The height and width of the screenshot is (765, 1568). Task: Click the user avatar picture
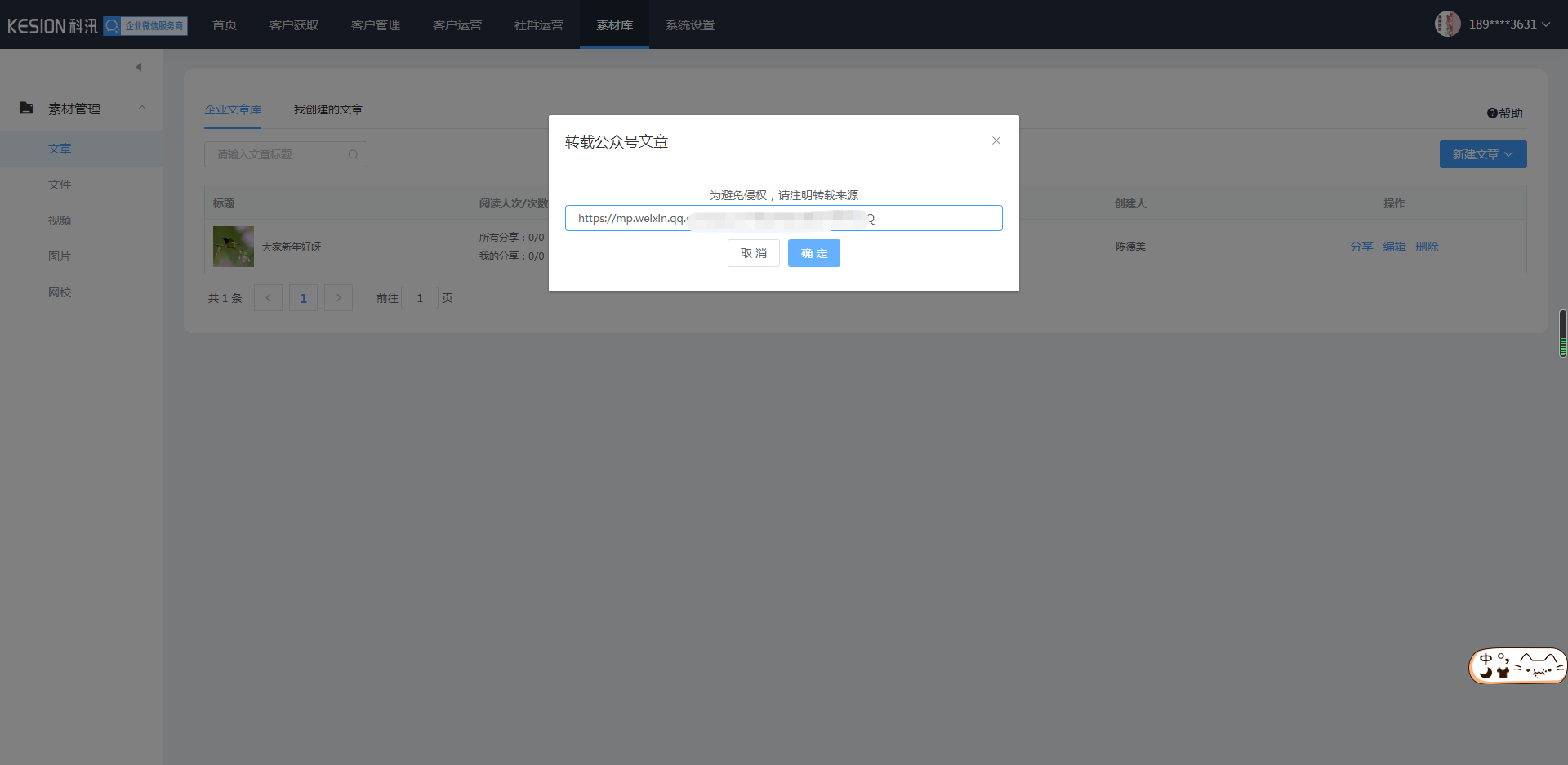[x=1447, y=24]
